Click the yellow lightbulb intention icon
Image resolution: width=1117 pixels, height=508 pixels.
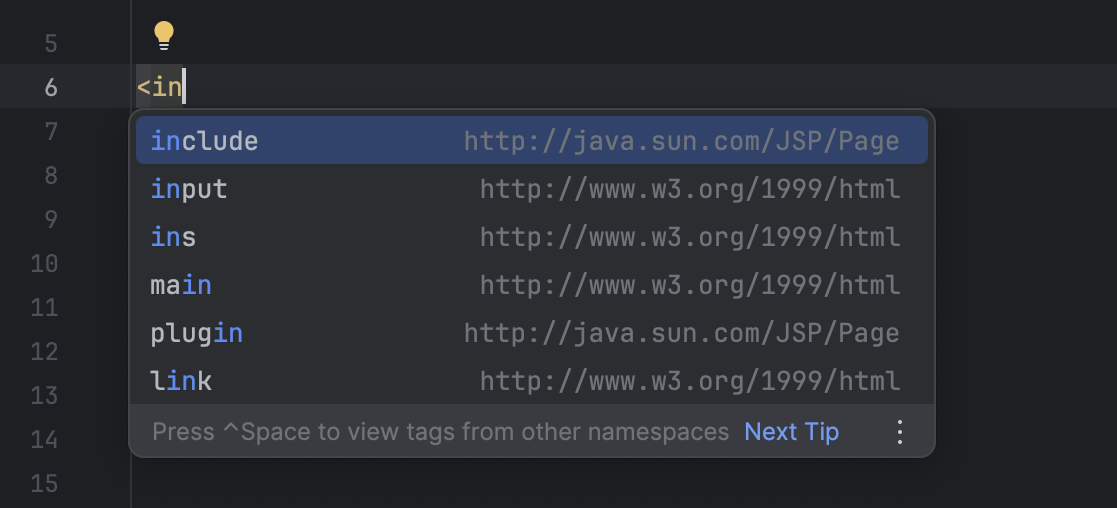click(164, 37)
